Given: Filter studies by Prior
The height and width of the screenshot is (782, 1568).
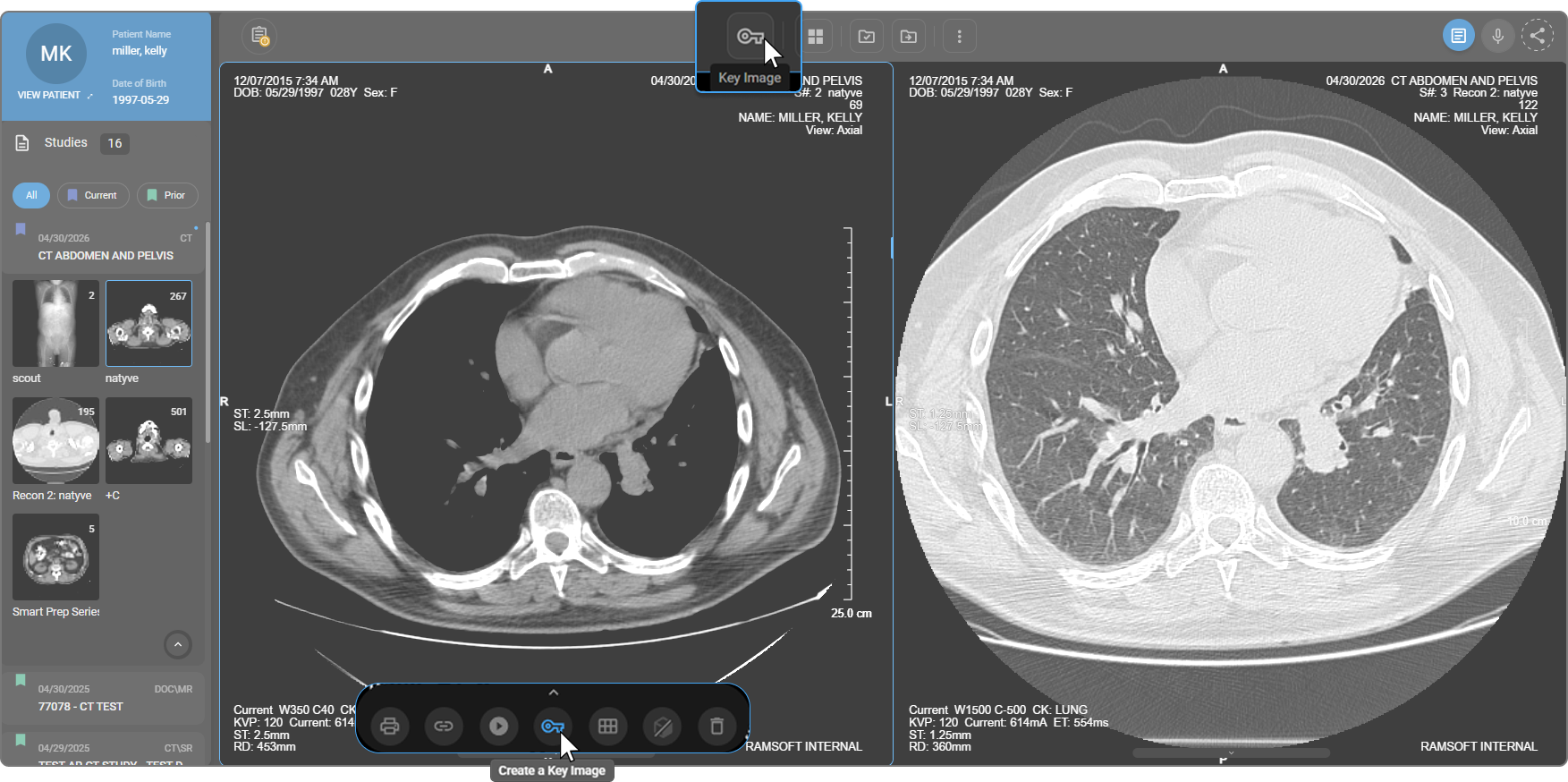Looking at the screenshot, I should [x=167, y=195].
